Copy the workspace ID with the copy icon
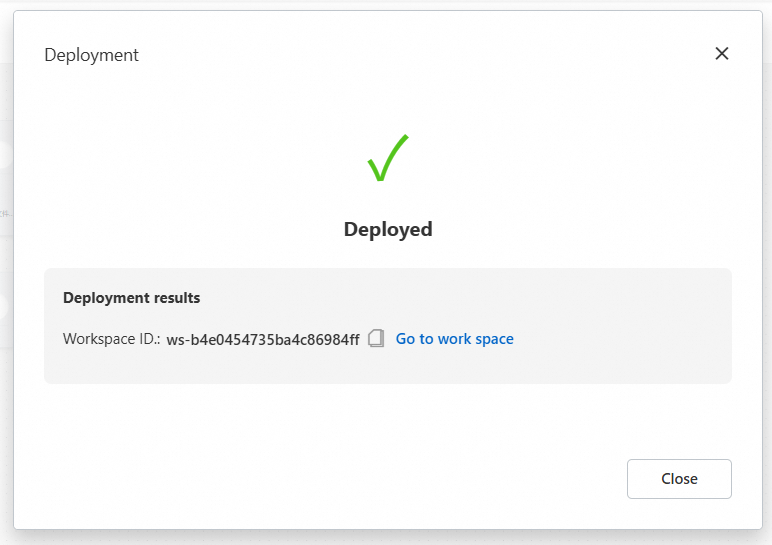This screenshot has width=772, height=545. tap(376, 339)
